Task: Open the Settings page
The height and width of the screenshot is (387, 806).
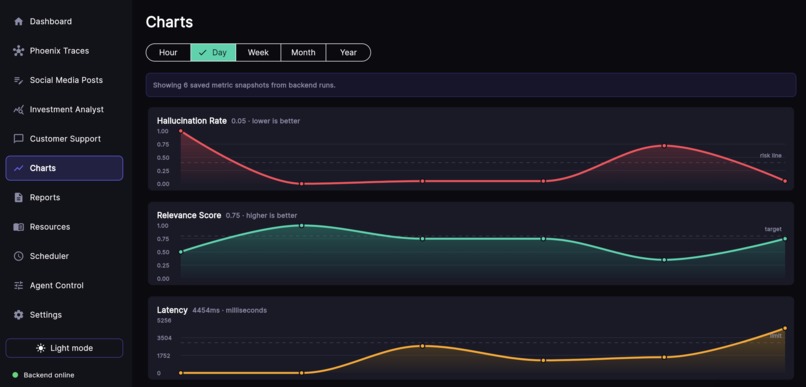Action: [x=64, y=315]
